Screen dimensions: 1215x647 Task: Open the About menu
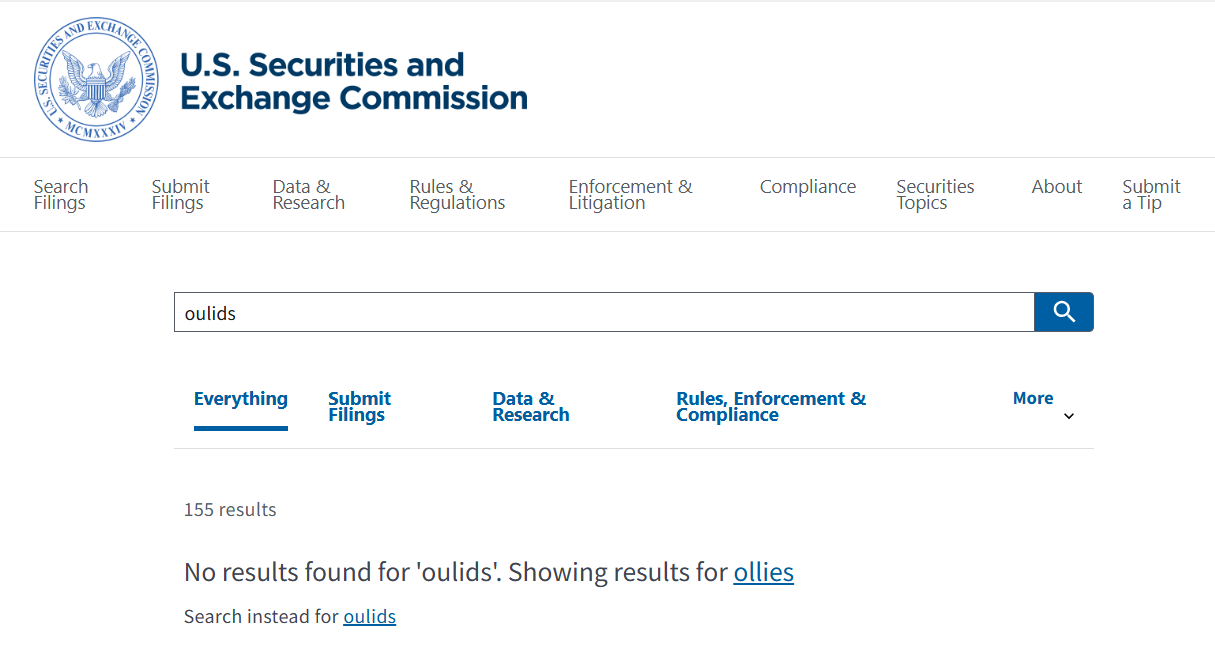(x=1057, y=187)
